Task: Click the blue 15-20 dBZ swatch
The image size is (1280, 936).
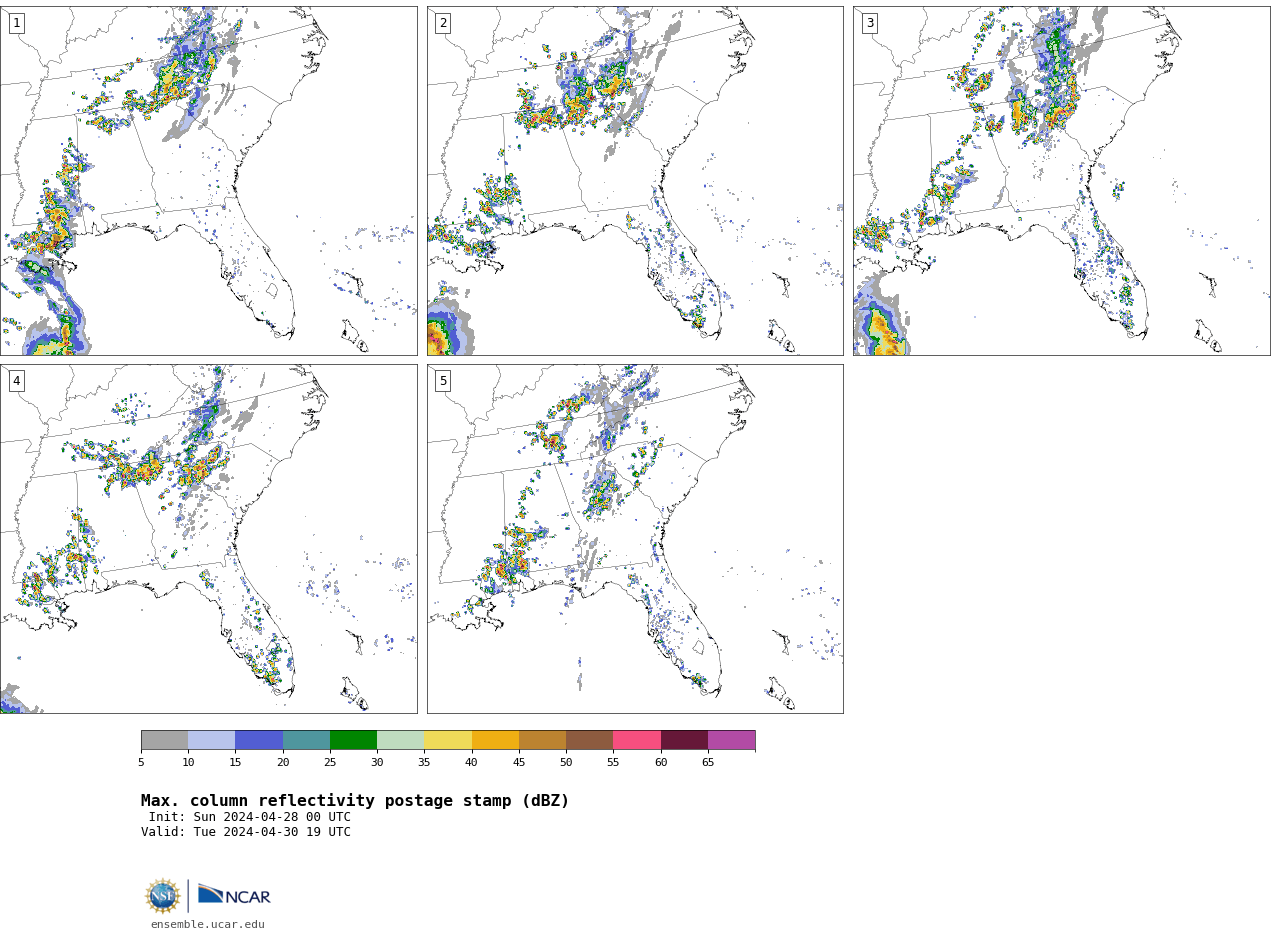Action: pyautogui.click(x=259, y=740)
